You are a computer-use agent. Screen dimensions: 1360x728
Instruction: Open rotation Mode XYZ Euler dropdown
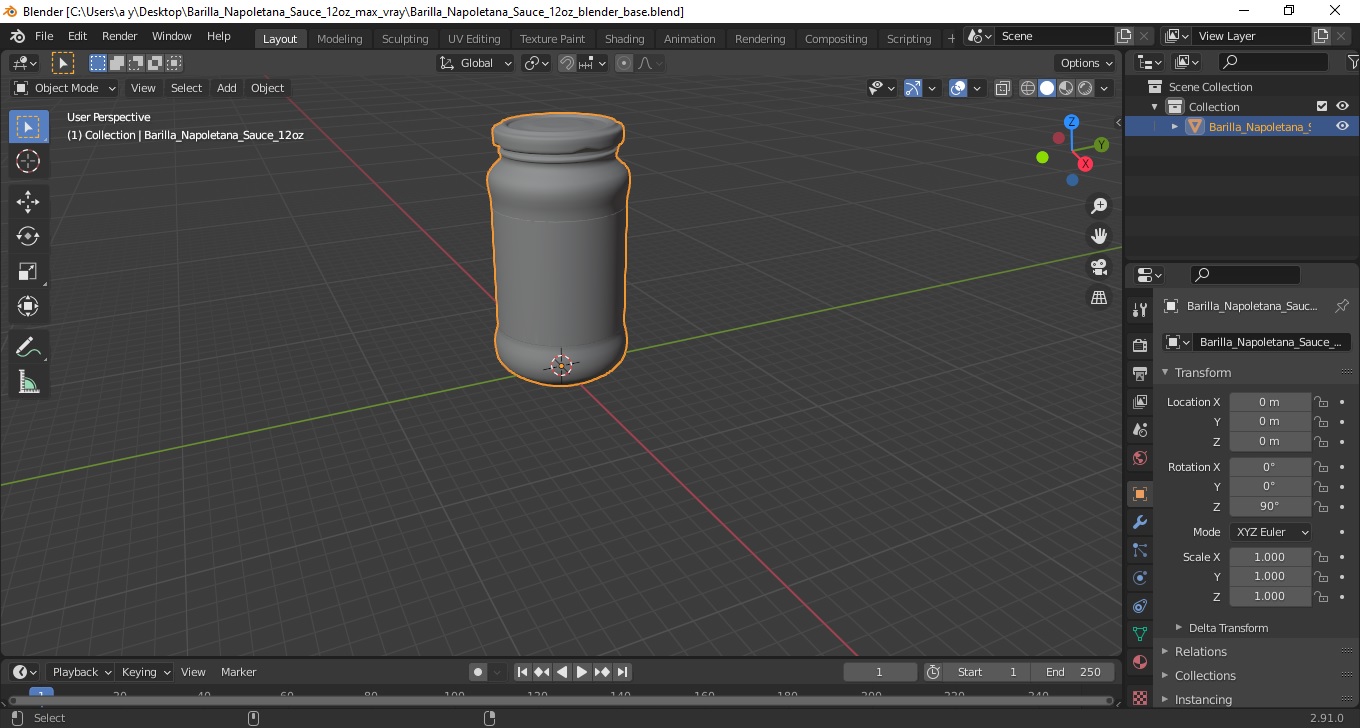(1271, 532)
